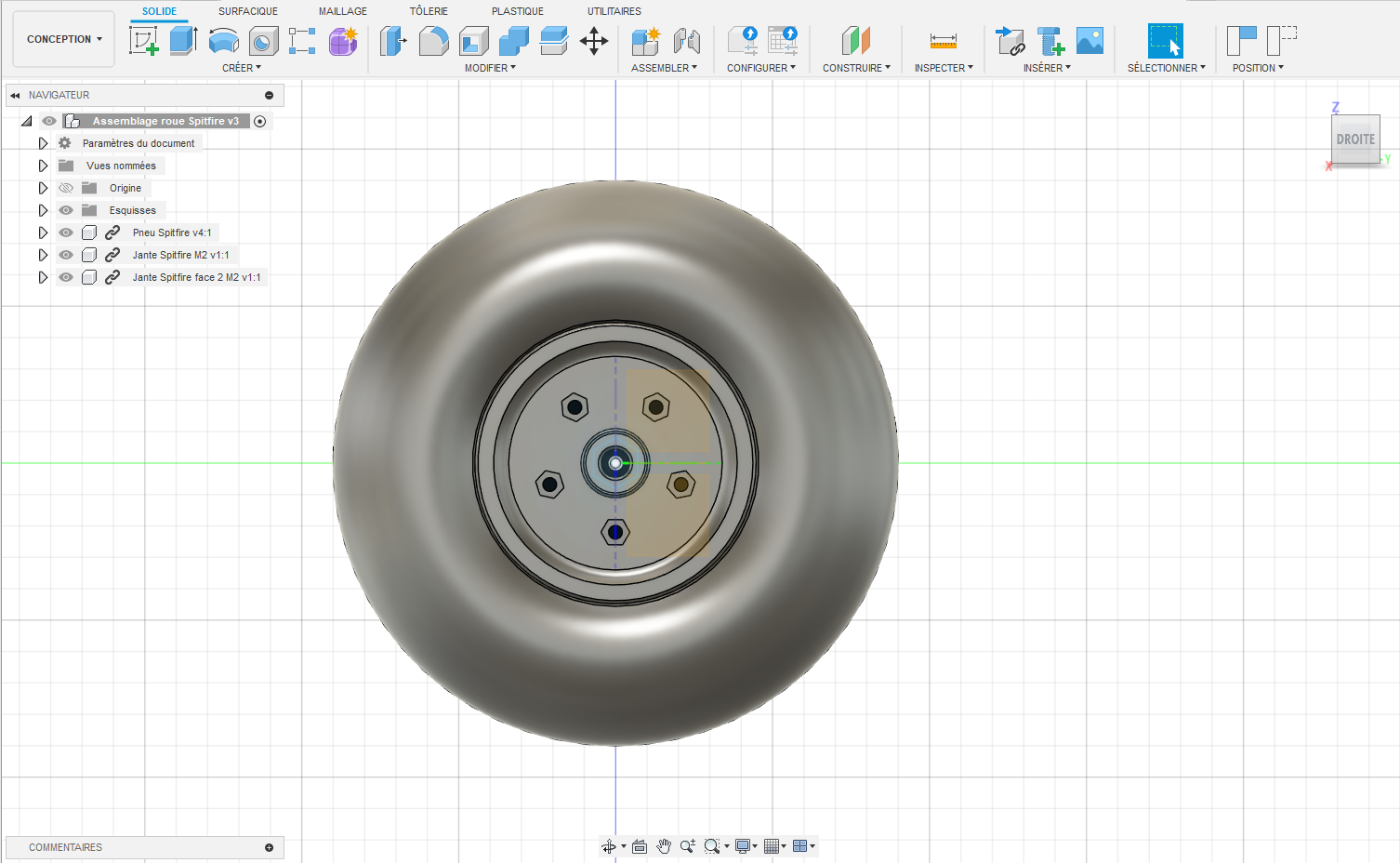Viewport: 1400px width, 863px height.
Task: Expand the COMMENTAIRES panel plus button
Action: [x=269, y=847]
